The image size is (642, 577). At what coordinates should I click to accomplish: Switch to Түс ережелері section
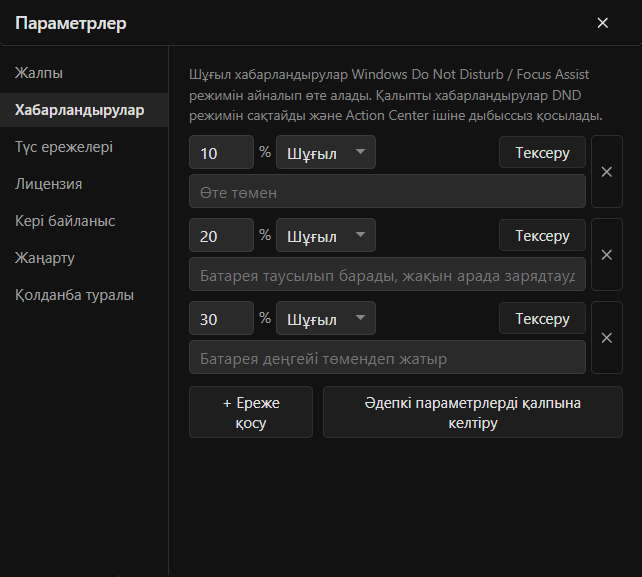click(84, 147)
